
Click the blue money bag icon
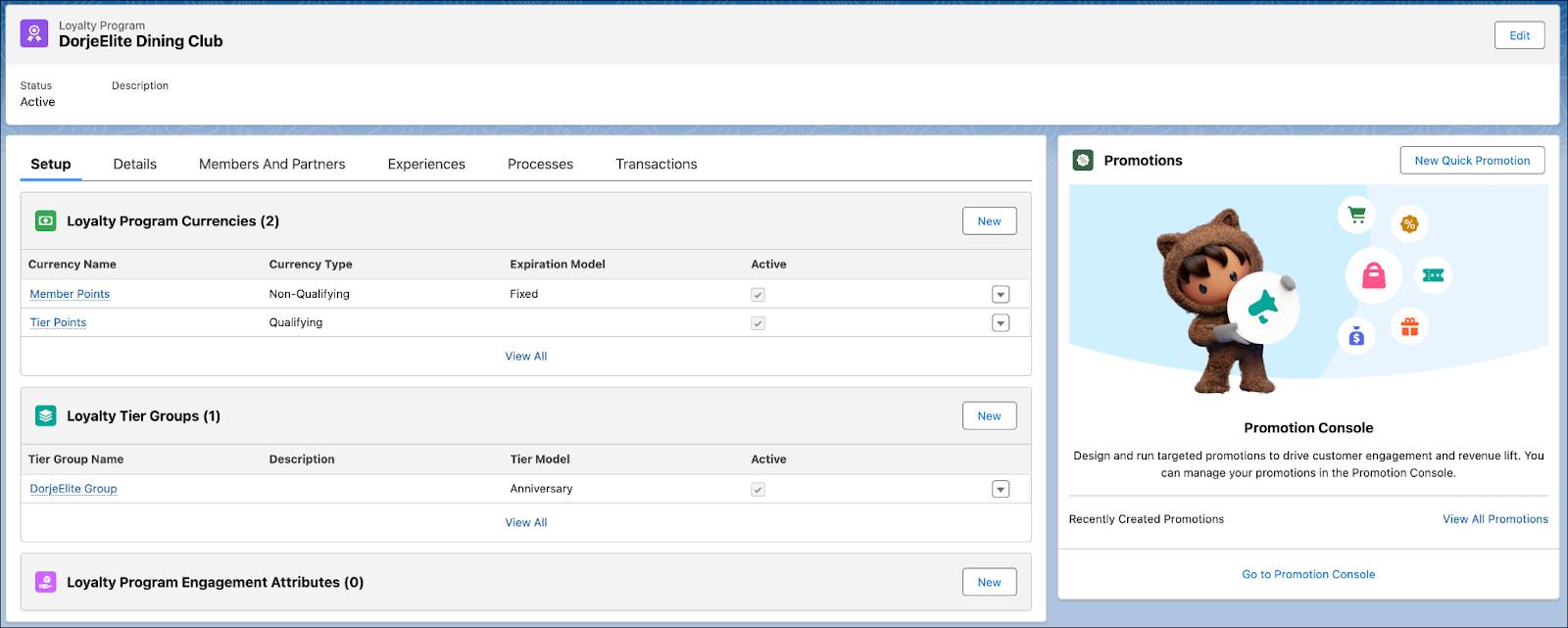(1356, 337)
